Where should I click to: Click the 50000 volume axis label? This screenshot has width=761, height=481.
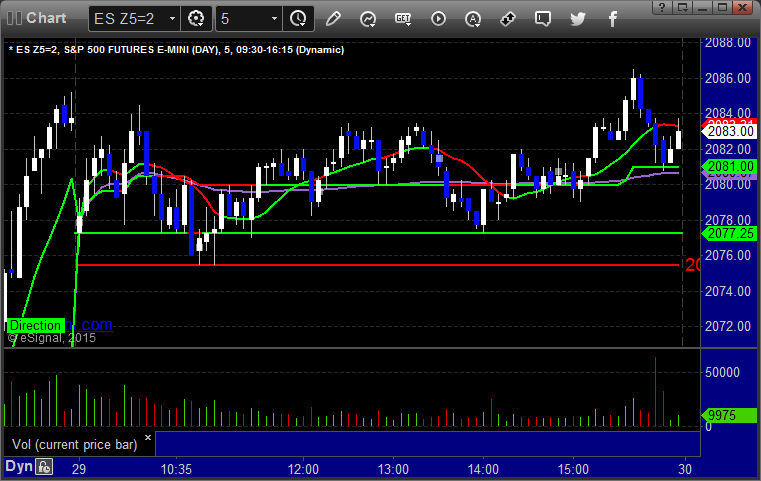[x=722, y=373]
